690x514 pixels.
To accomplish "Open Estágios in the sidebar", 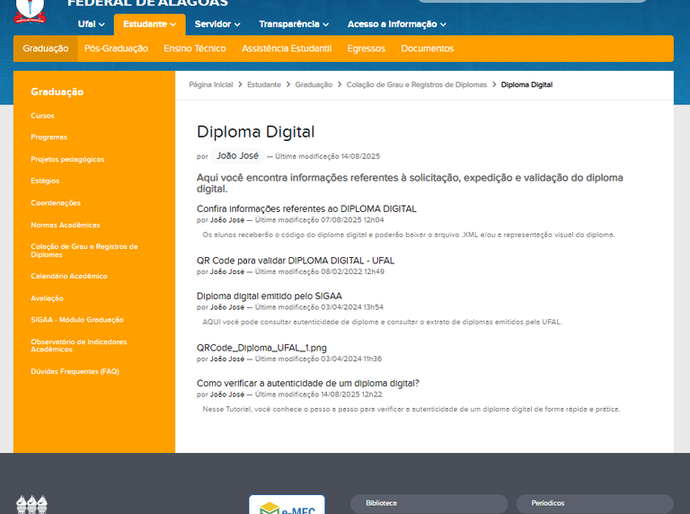I will [45, 181].
